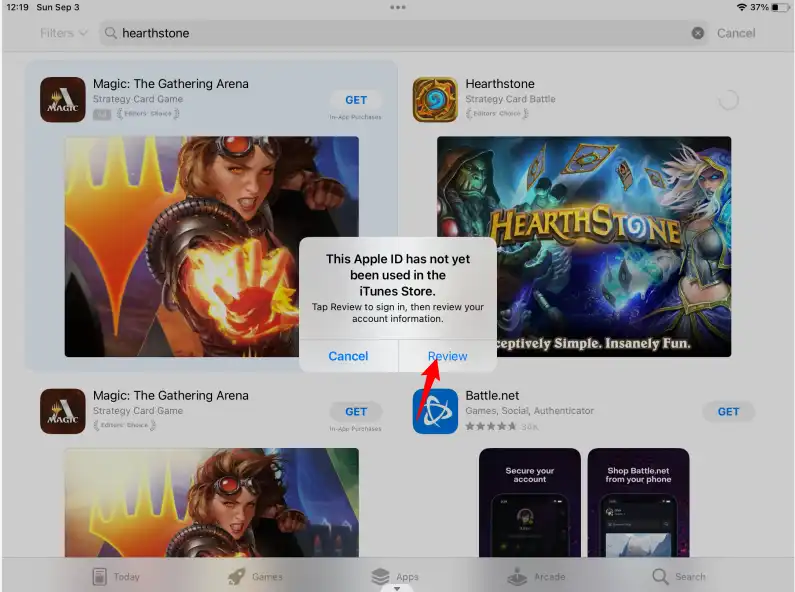Screen dimensions: 795x592
Task: Tap the three-dot multitasking menu at the top
Action: coord(398,7)
